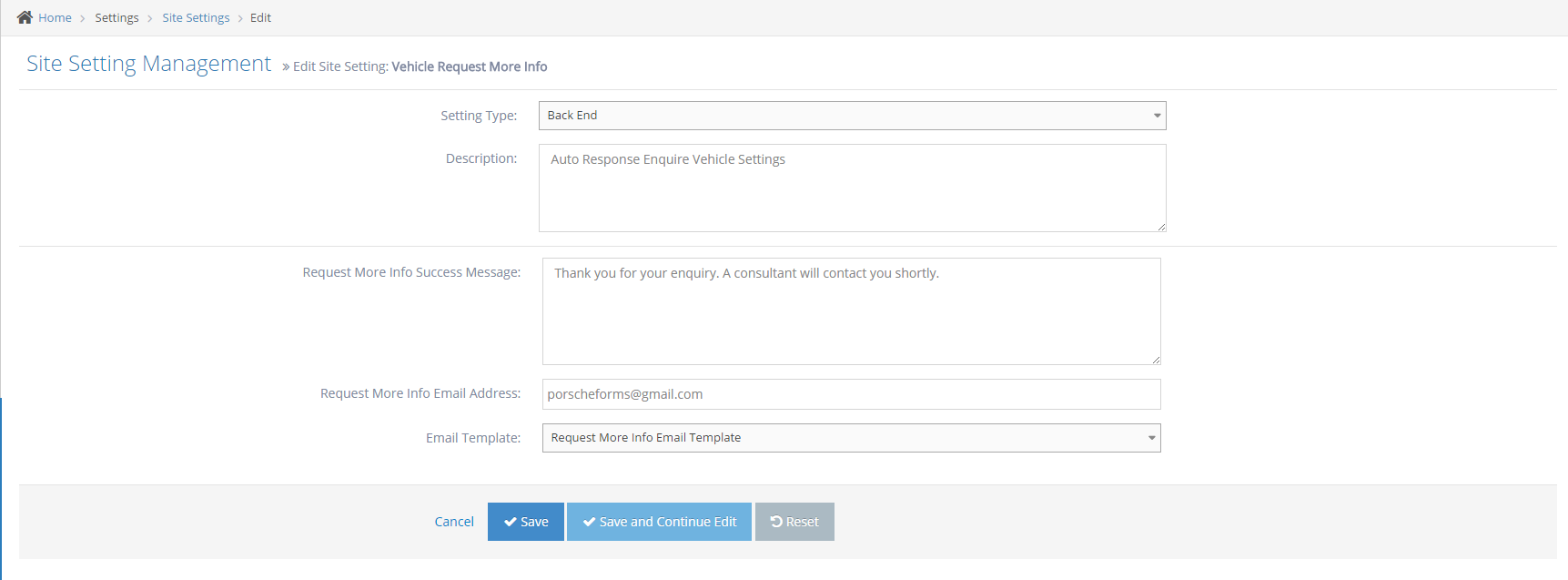
Task: Go to Settings in the breadcrumb
Action: [116, 18]
